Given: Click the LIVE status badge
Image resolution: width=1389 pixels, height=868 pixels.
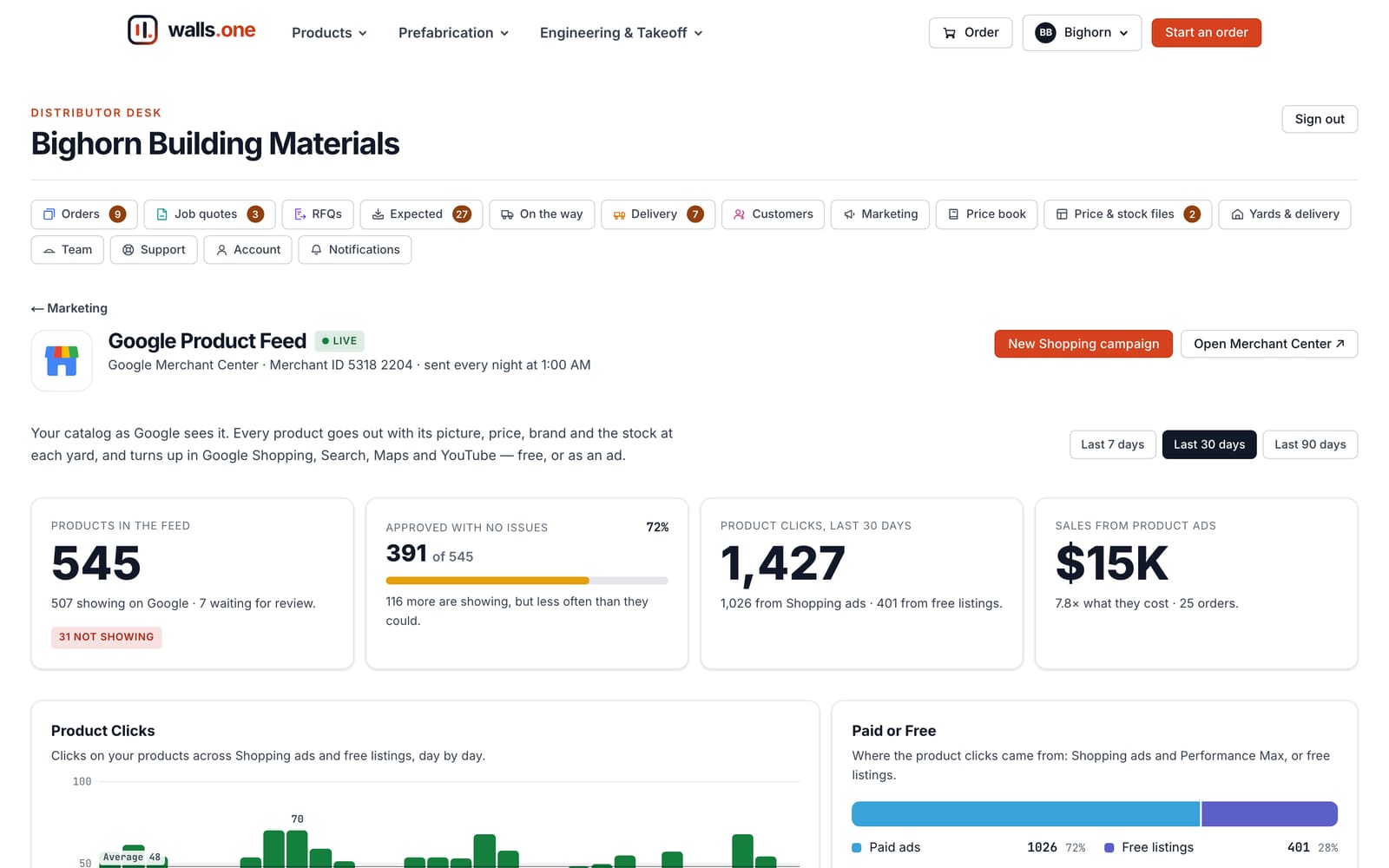Looking at the screenshot, I should [x=339, y=341].
